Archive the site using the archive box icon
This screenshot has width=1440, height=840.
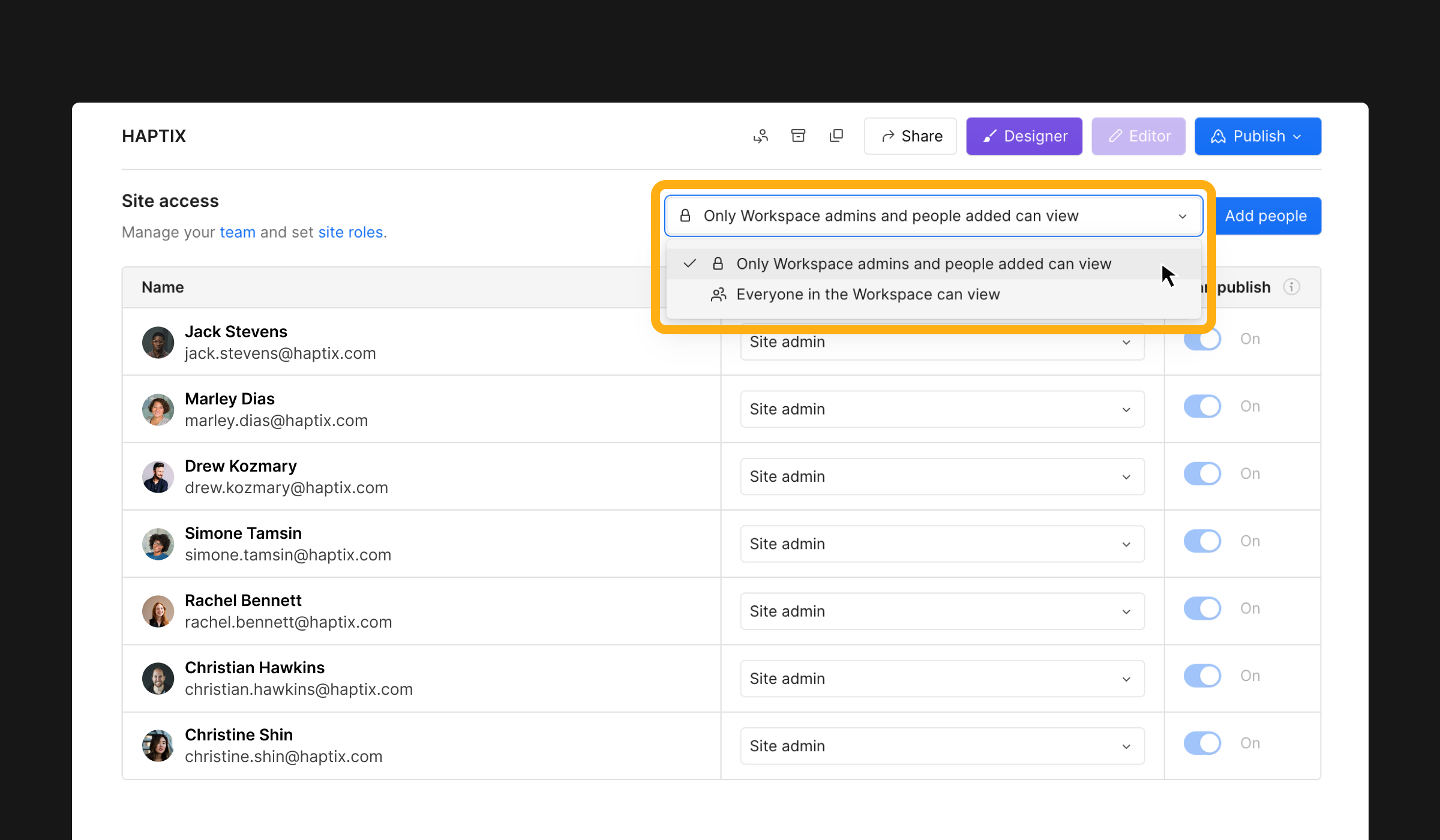coord(798,136)
